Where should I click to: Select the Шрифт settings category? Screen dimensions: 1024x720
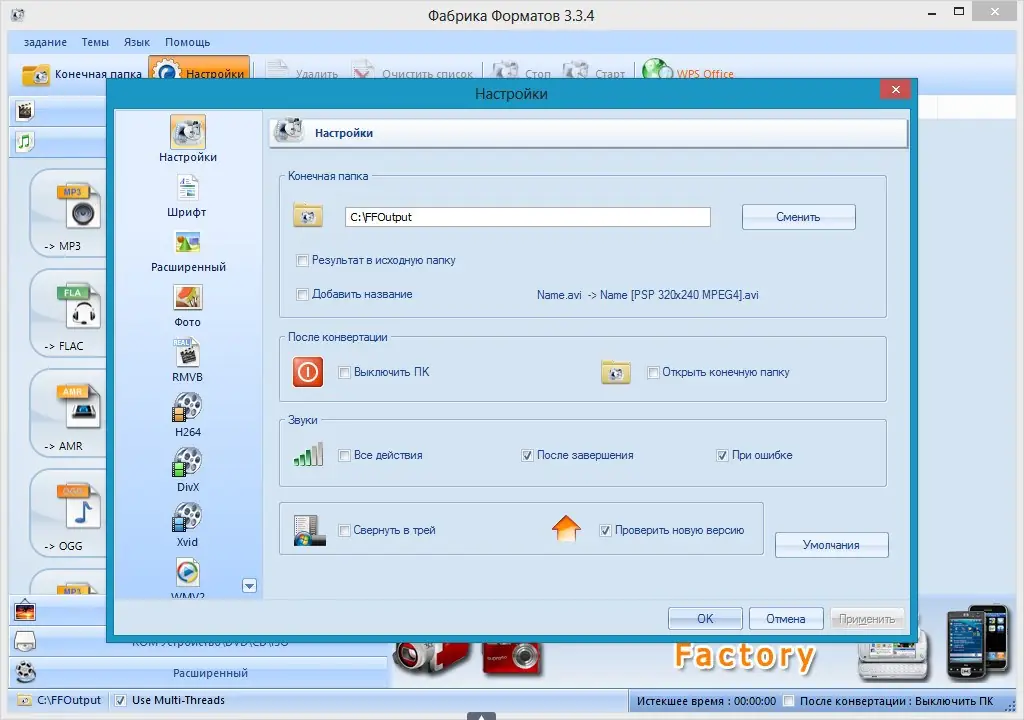click(187, 196)
